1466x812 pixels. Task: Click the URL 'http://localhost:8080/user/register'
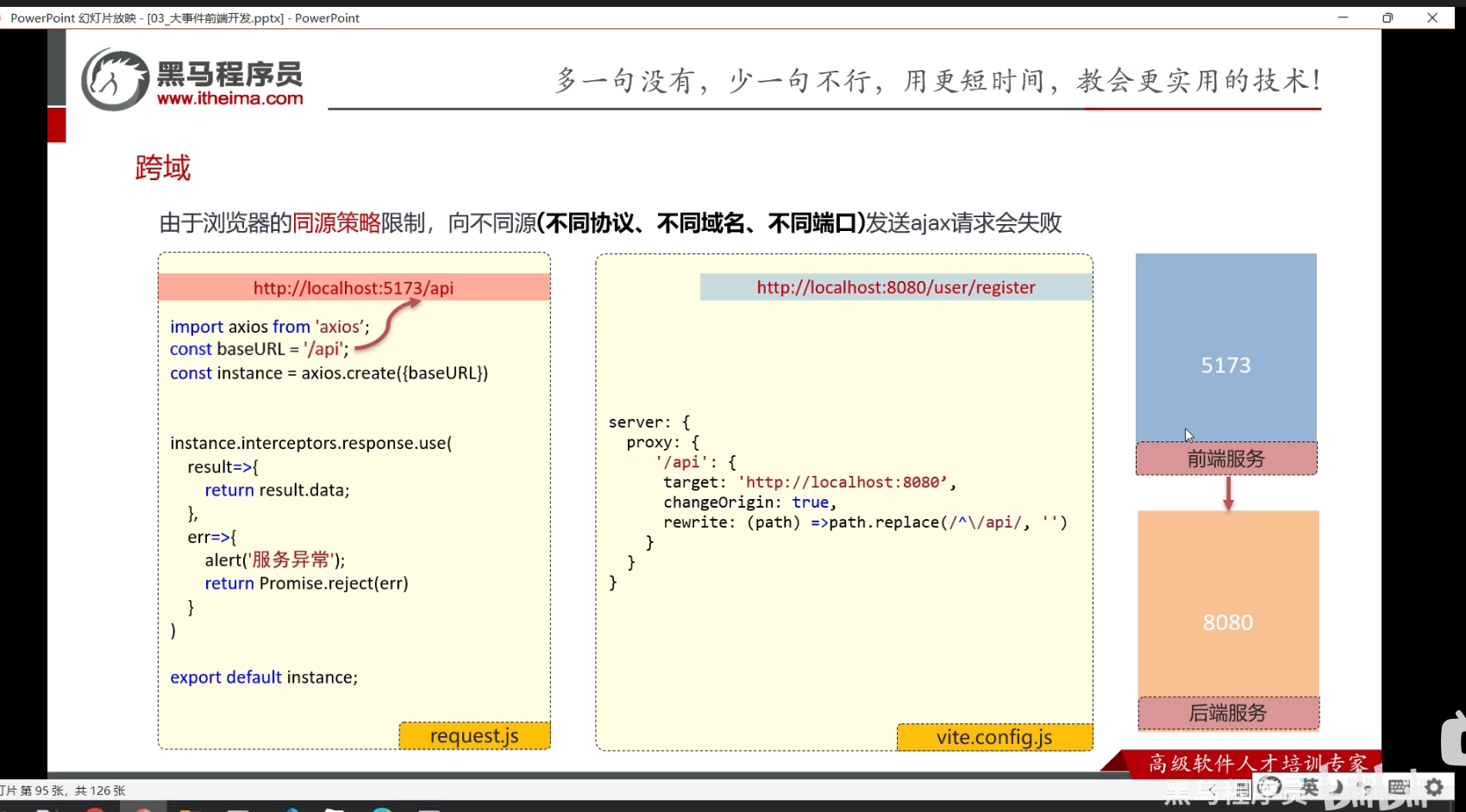(896, 287)
